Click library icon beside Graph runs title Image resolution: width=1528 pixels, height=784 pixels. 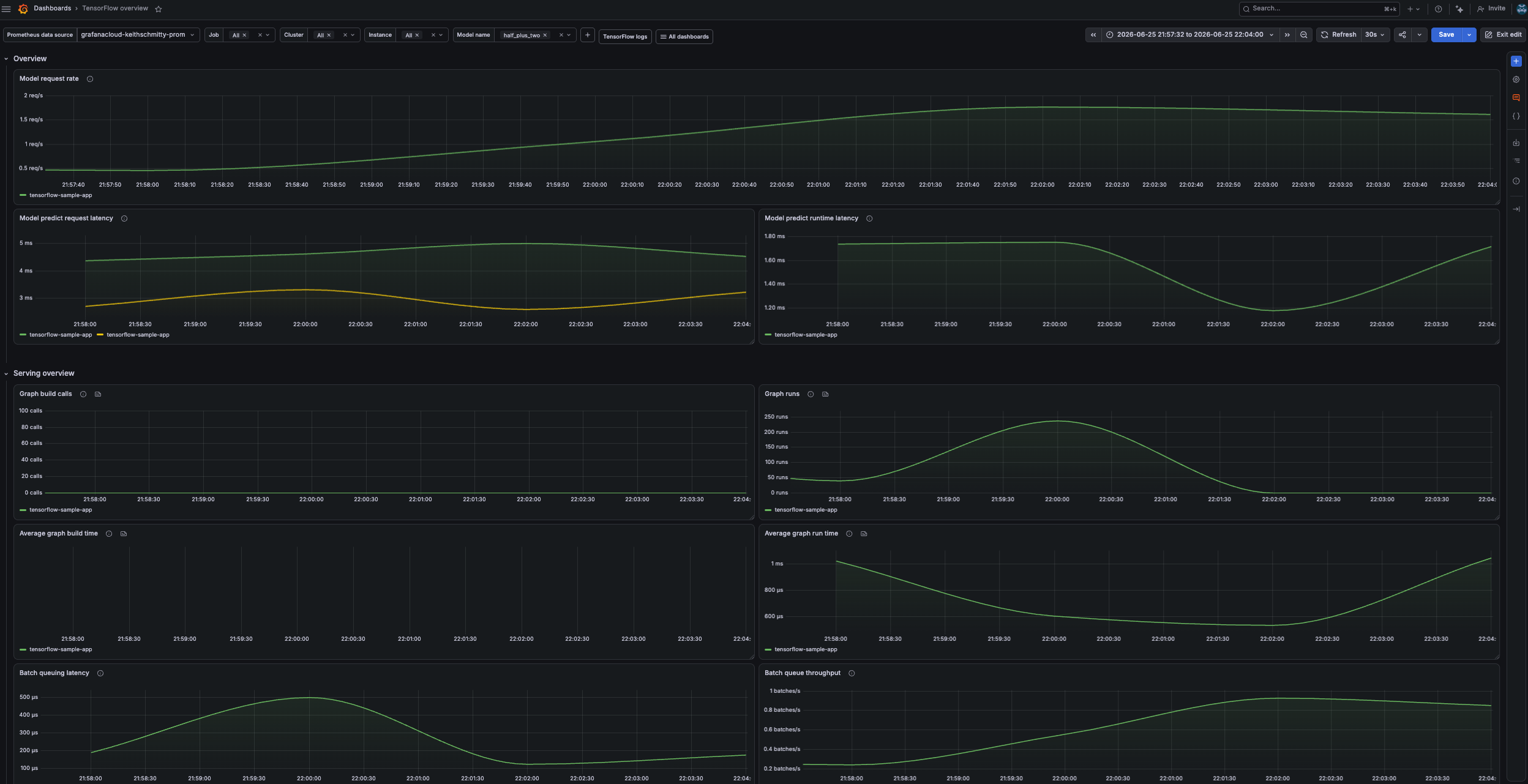pyautogui.click(x=825, y=394)
